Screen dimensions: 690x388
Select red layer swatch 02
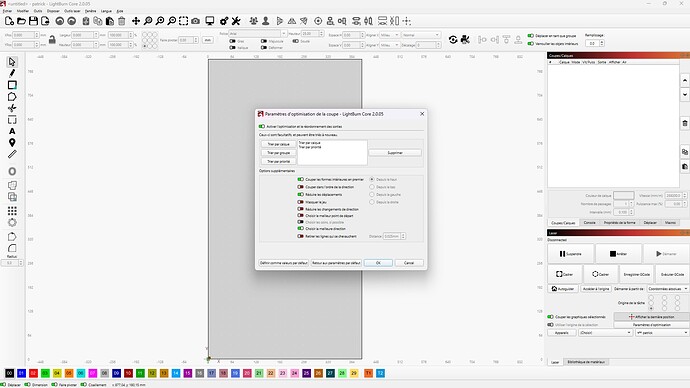(x=33, y=373)
